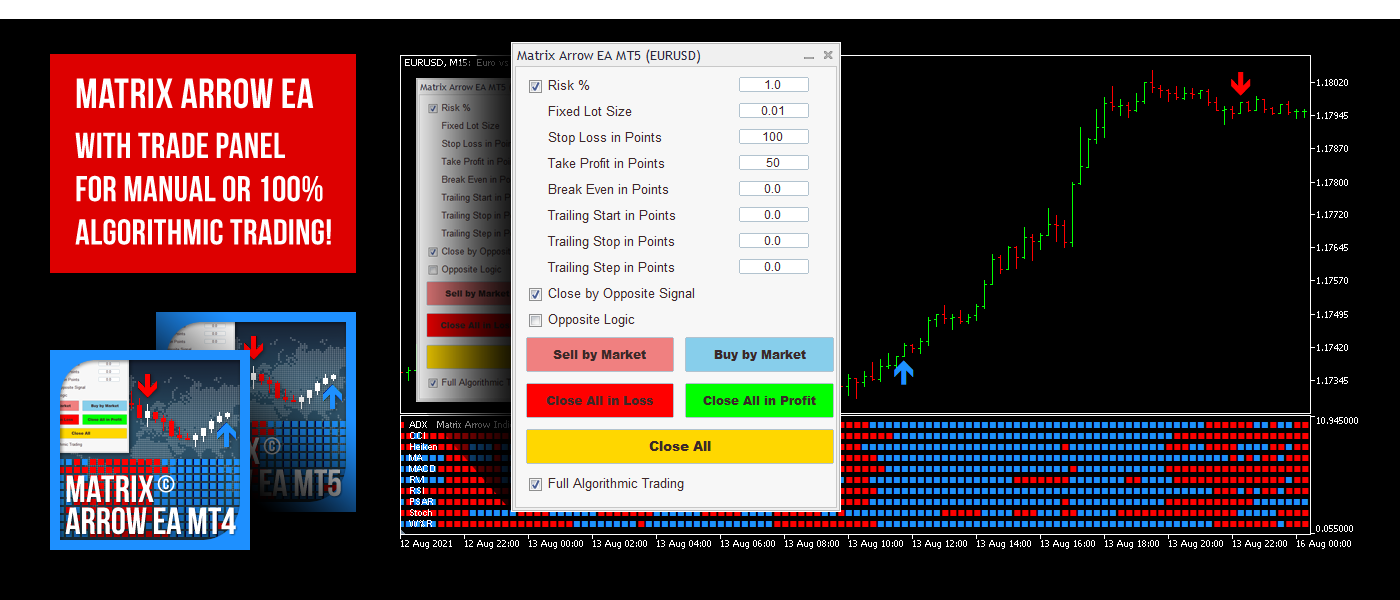The image size is (1400, 600).
Task: Minimize the Matrix Arrow EA MT5 panel
Action: tap(808, 55)
